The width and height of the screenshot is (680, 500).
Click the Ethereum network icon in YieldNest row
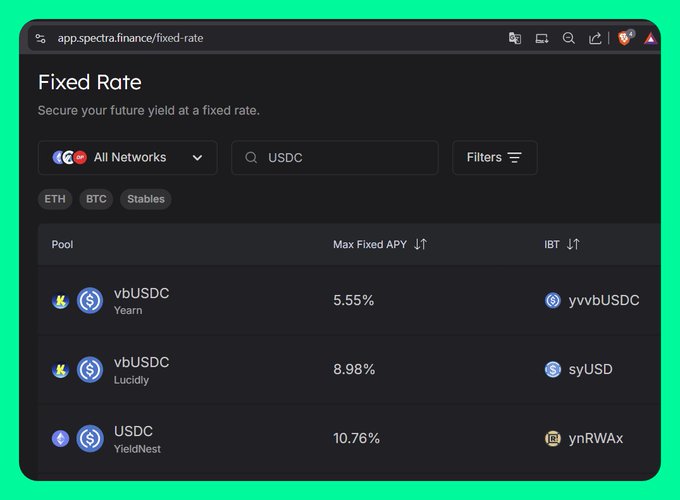pyautogui.click(x=61, y=438)
